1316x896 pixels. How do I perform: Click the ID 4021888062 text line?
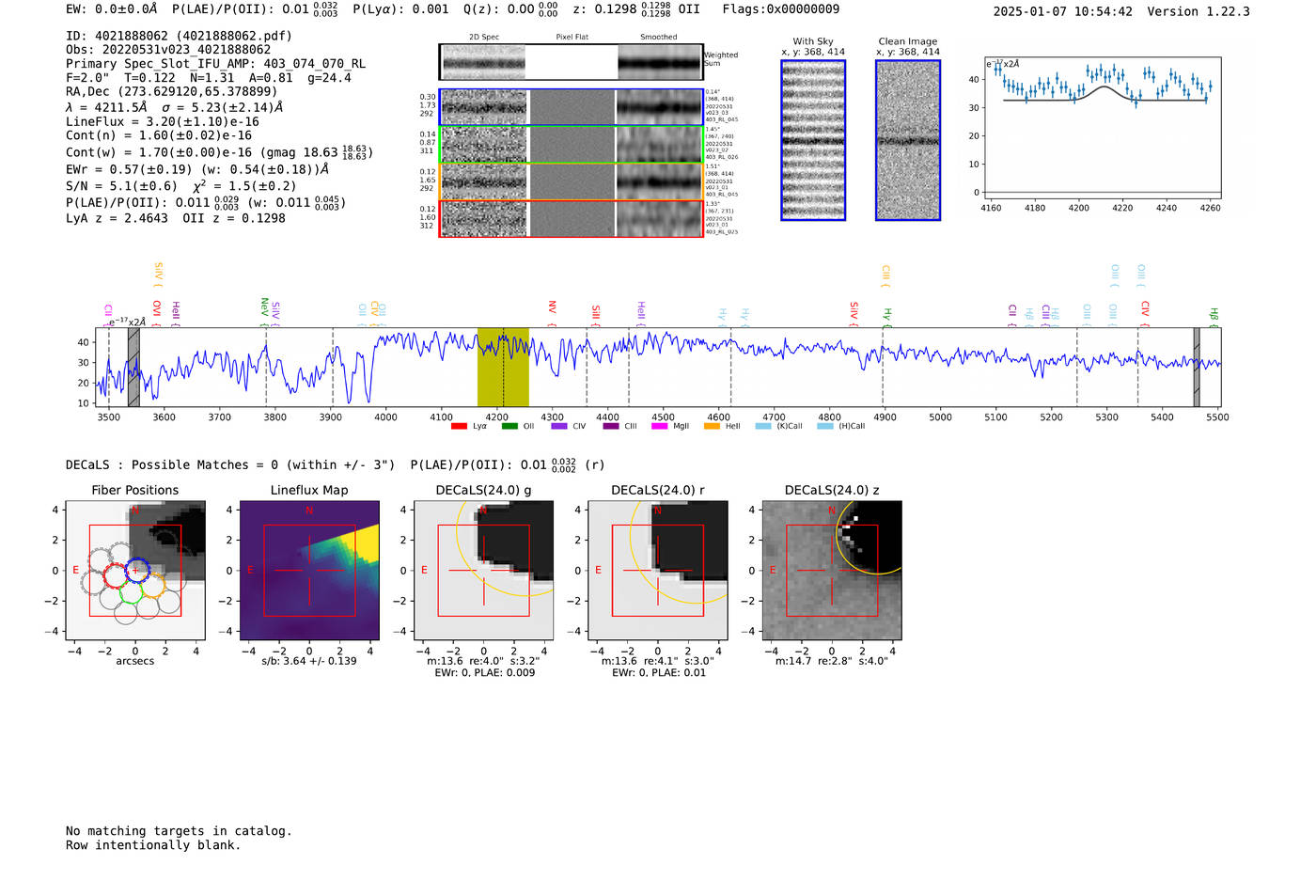(179, 36)
